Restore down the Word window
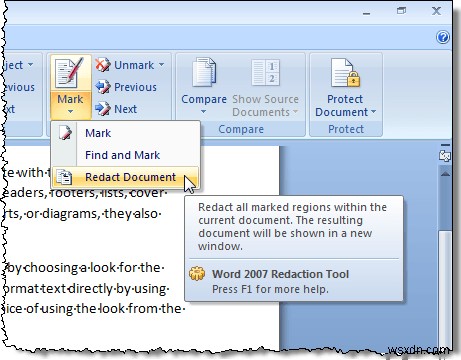The image size is (461, 360). [x=401, y=11]
